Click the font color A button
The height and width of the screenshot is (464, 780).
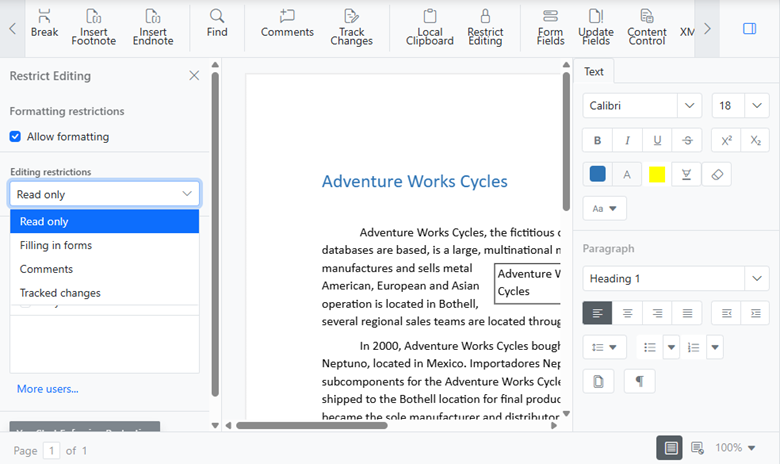coord(627,175)
